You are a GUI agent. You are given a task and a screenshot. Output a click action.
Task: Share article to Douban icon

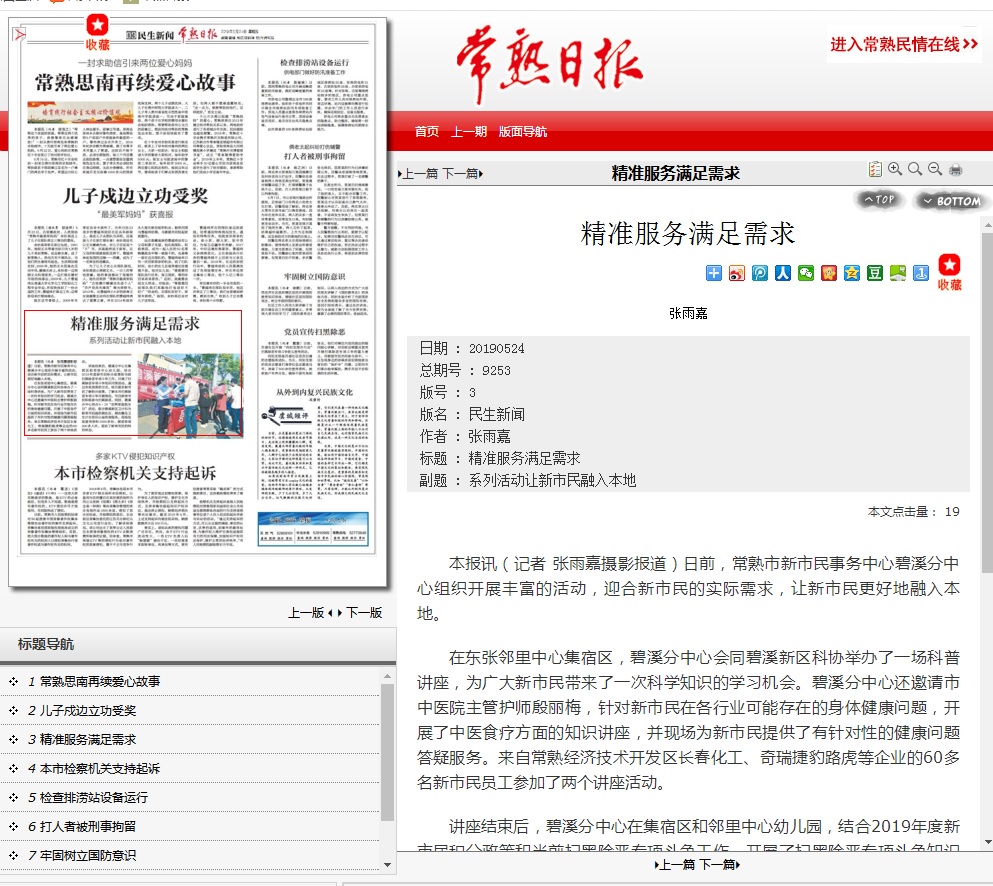coord(875,273)
